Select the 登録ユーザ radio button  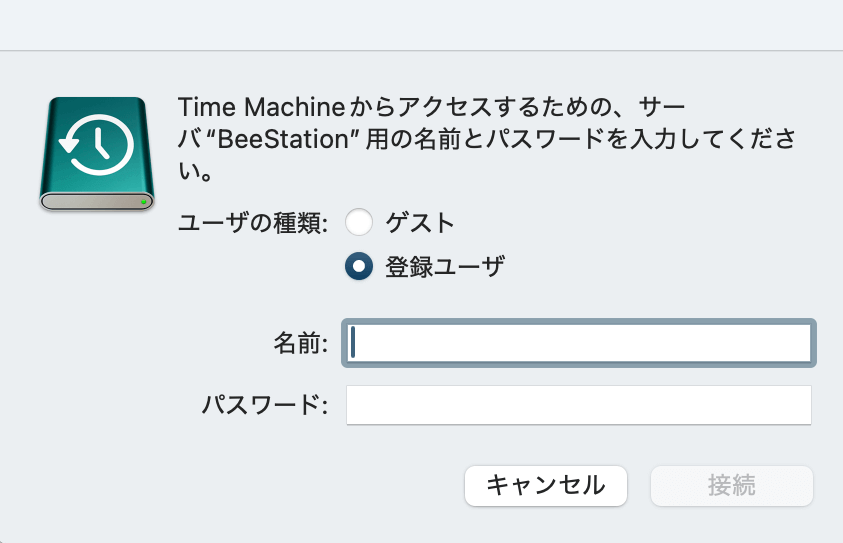[359, 266]
